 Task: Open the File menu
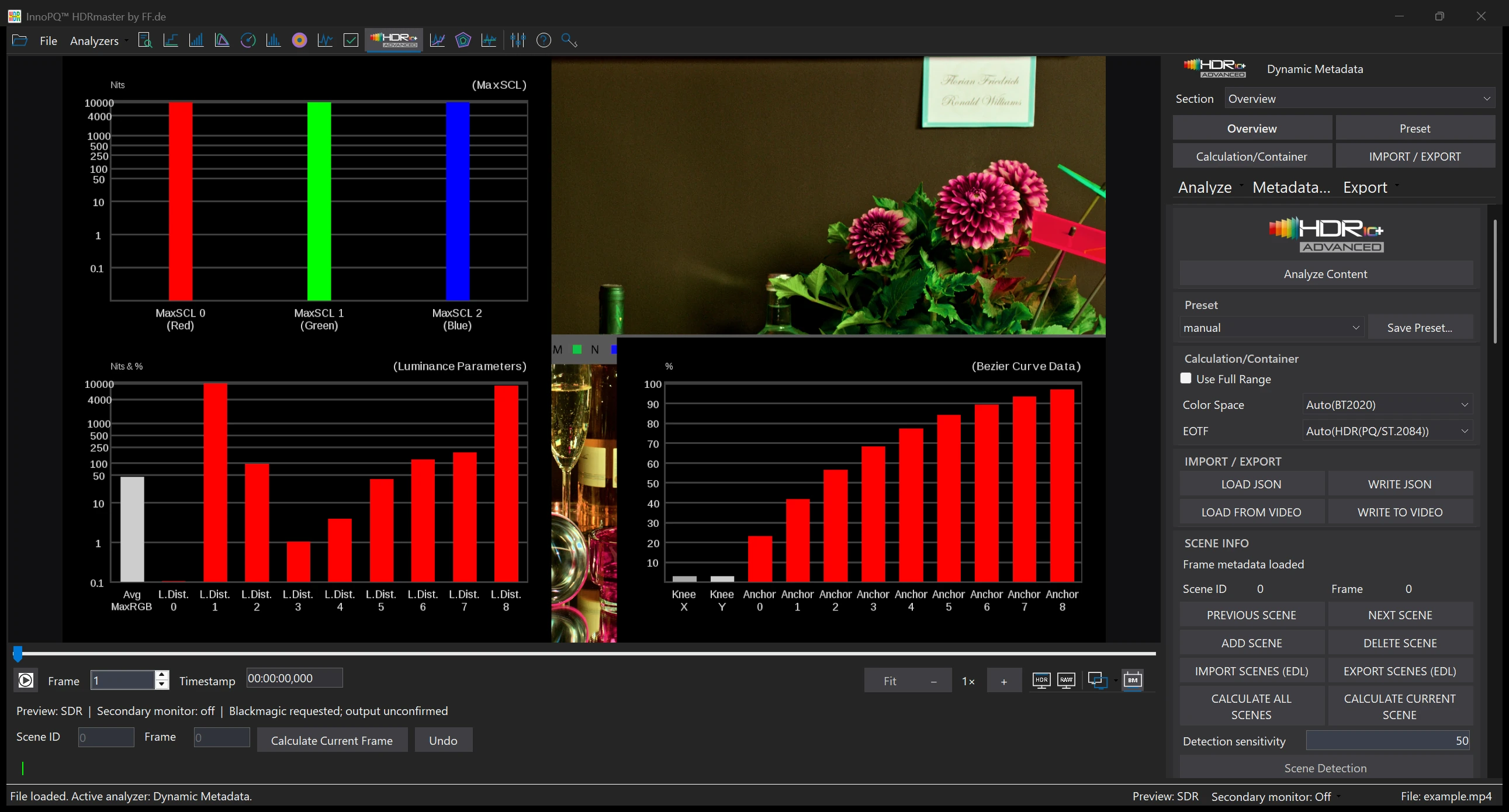pyautogui.click(x=49, y=41)
